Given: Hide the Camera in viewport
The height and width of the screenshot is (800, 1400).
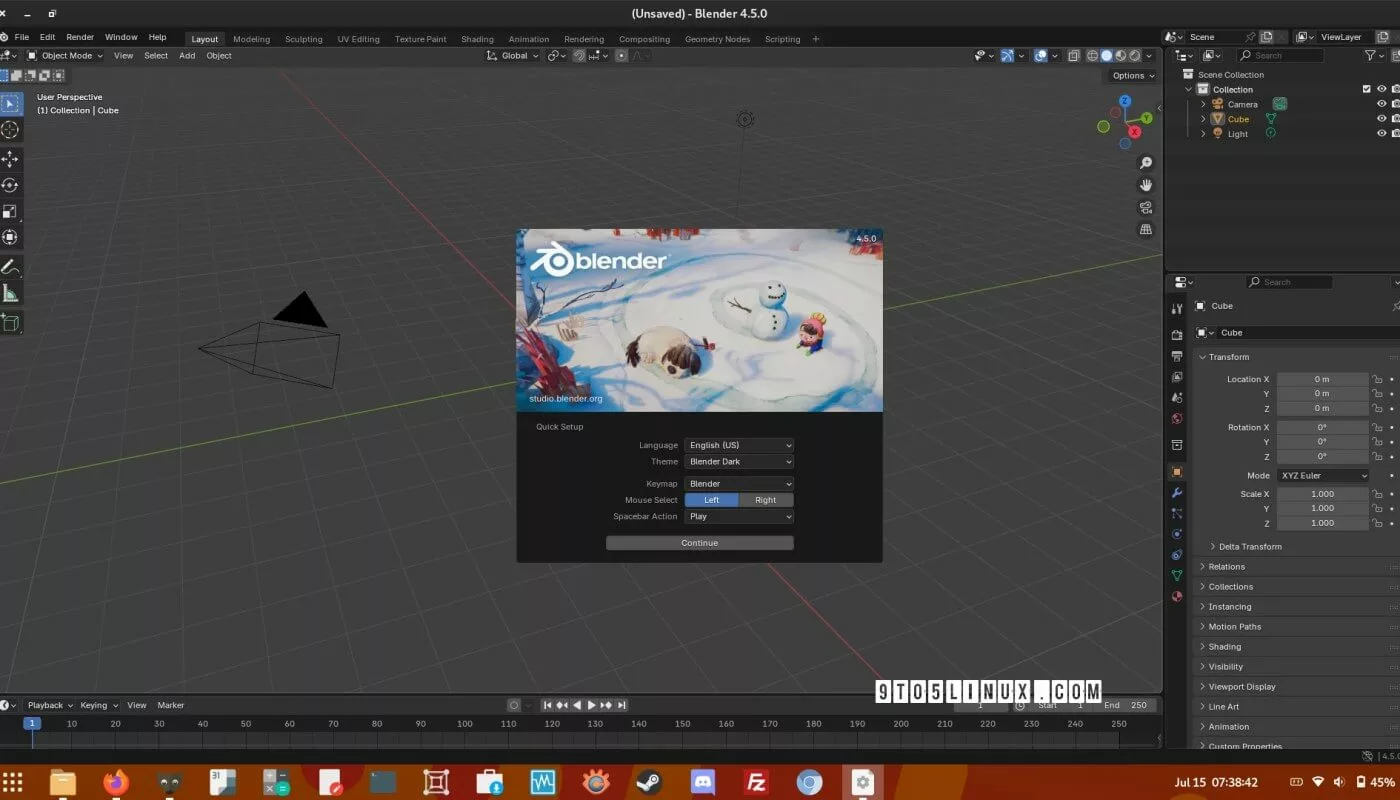Looking at the screenshot, I should pos(1382,104).
